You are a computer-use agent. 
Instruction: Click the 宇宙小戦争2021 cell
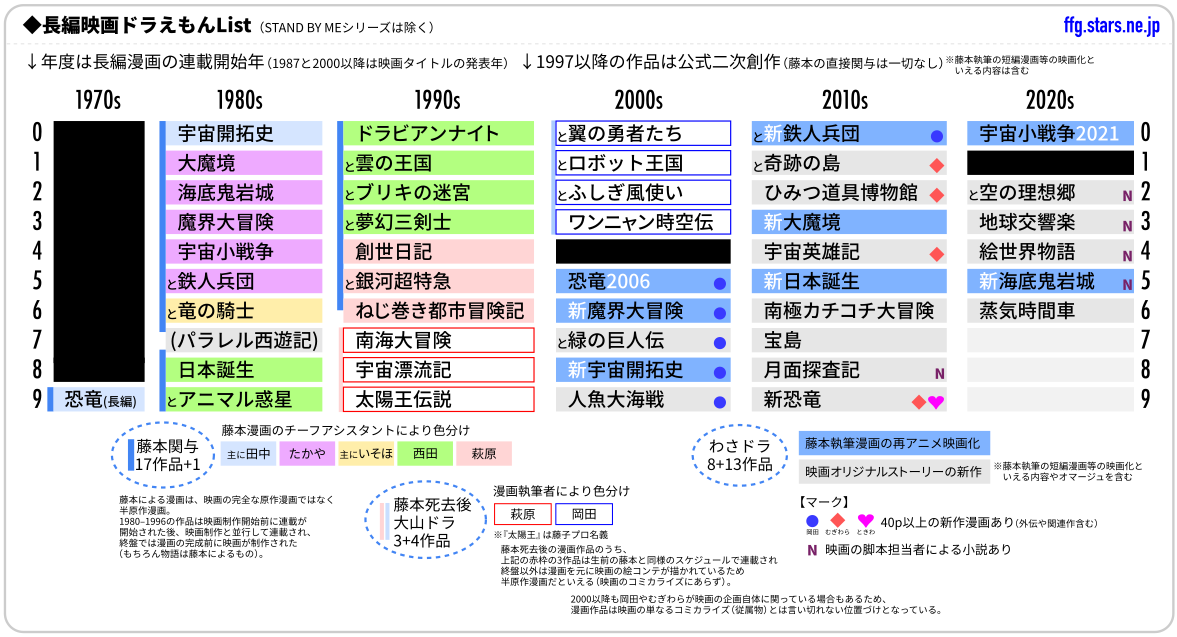[x=1050, y=134]
